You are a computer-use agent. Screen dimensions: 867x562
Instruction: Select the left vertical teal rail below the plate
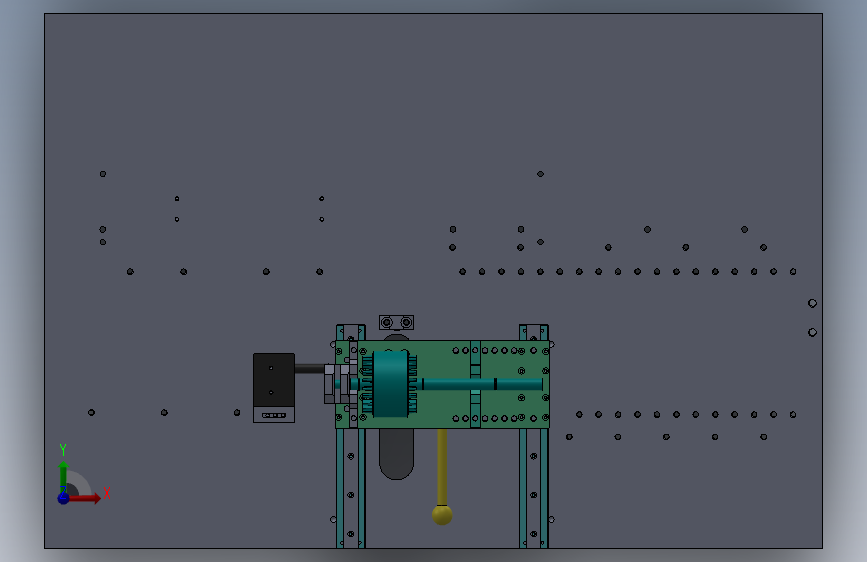[351, 488]
